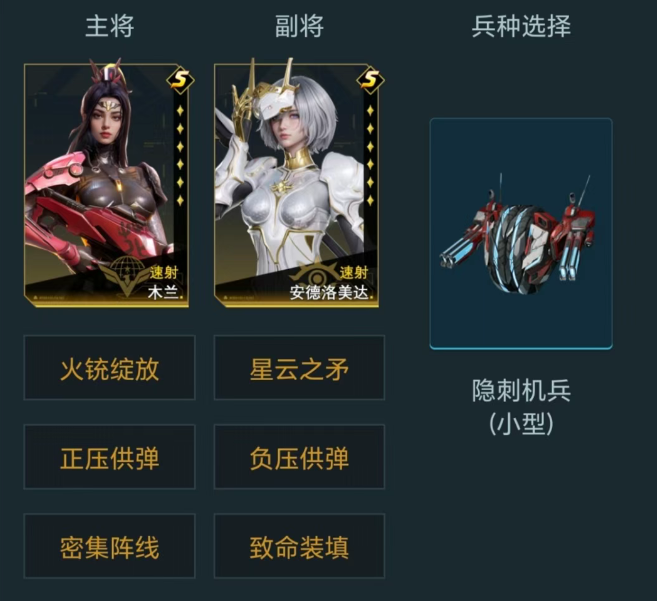Click the star column on 木兰 card
The height and width of the screenshot is (601, 657).
(180, 155)
